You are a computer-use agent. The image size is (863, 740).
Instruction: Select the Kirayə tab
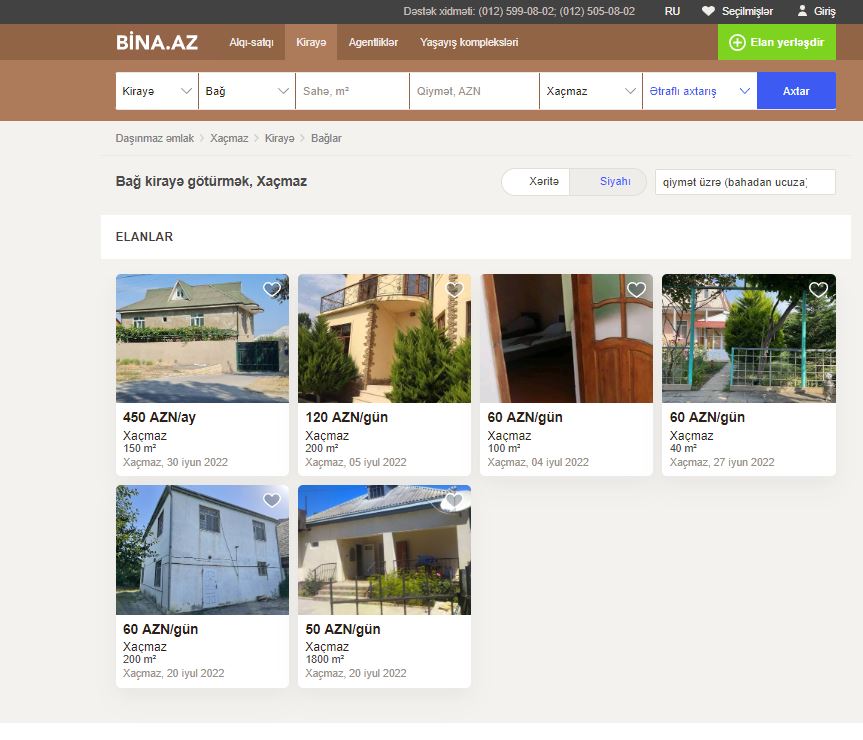click(311, 42)
